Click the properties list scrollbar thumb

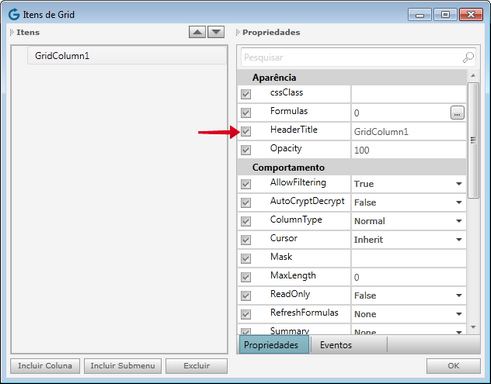point(473,140)
